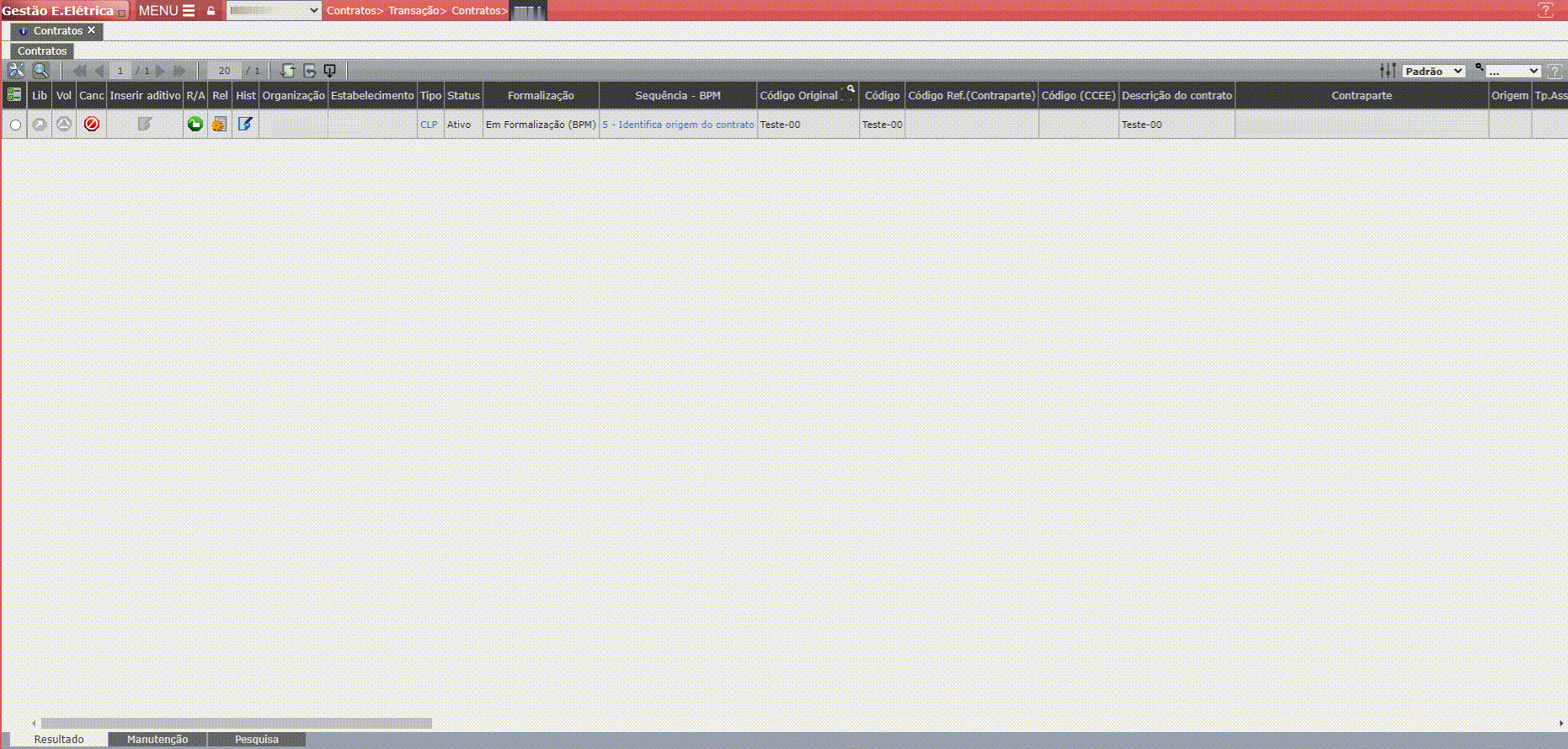
Task: Open the MENU hamburger button
Action: pos(167,11)
